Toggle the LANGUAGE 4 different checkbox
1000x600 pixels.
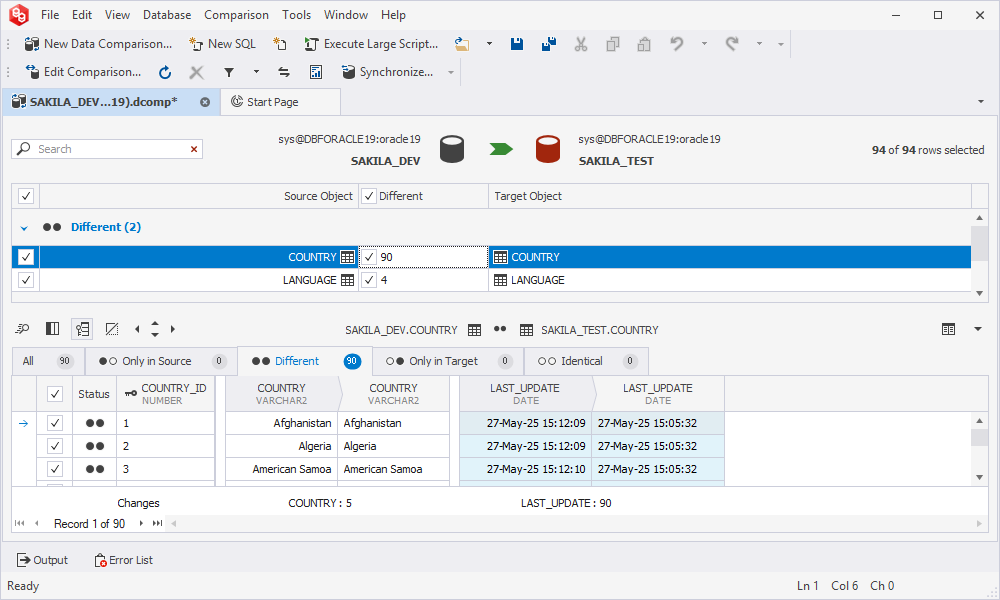tap(369, 280)
